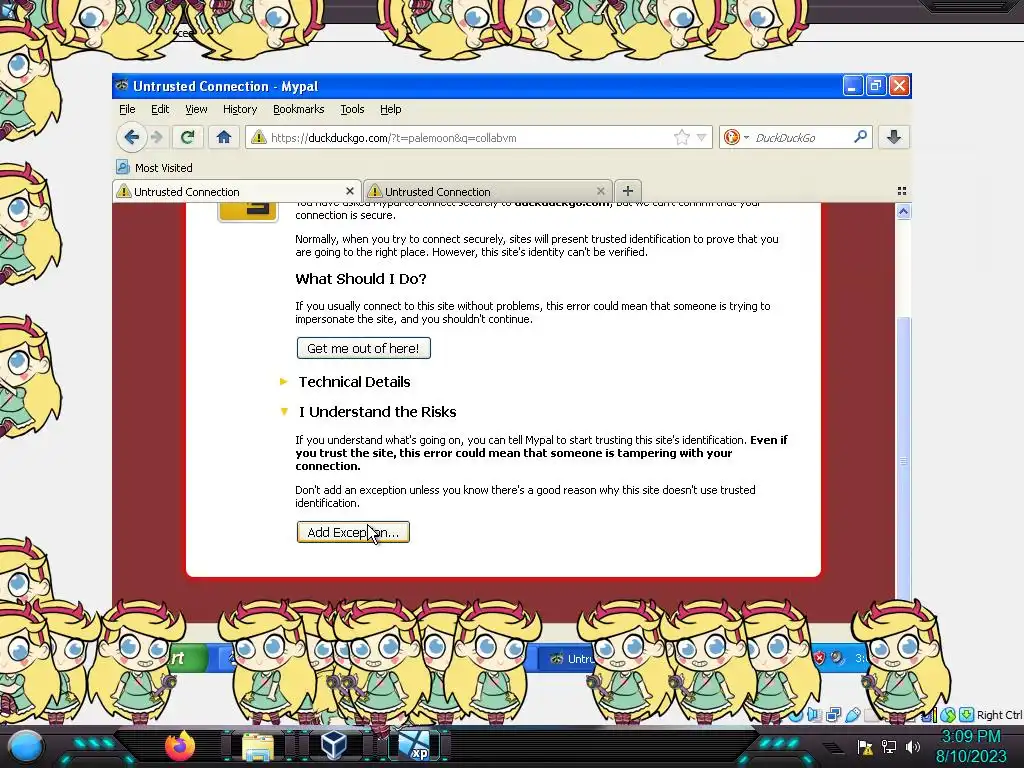Click the tab groups grid icon
The image size is (1024, 768).
coord(902,191)
